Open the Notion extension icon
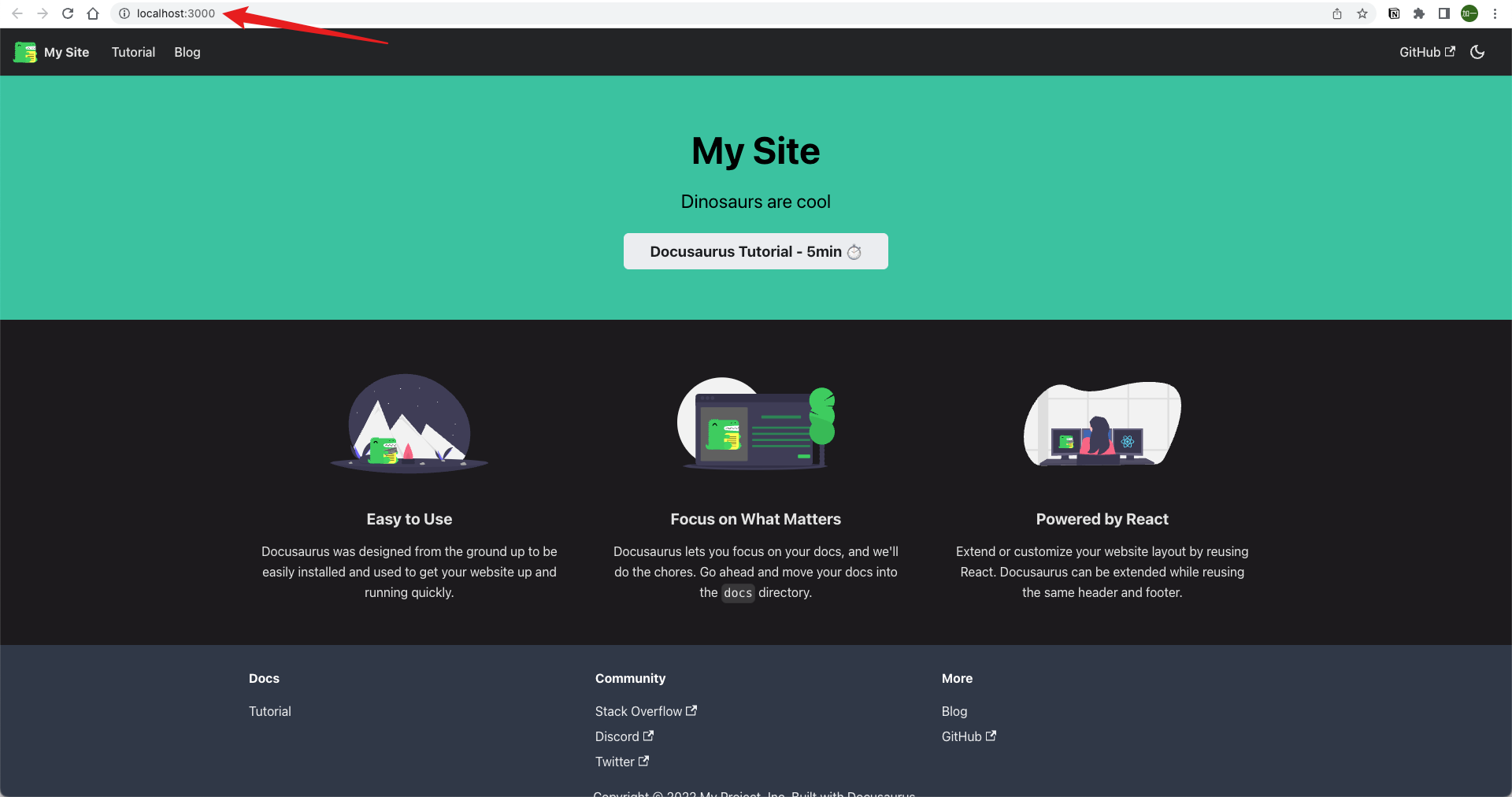Screen dimensions: 1512x797 tap(1394, 13)
